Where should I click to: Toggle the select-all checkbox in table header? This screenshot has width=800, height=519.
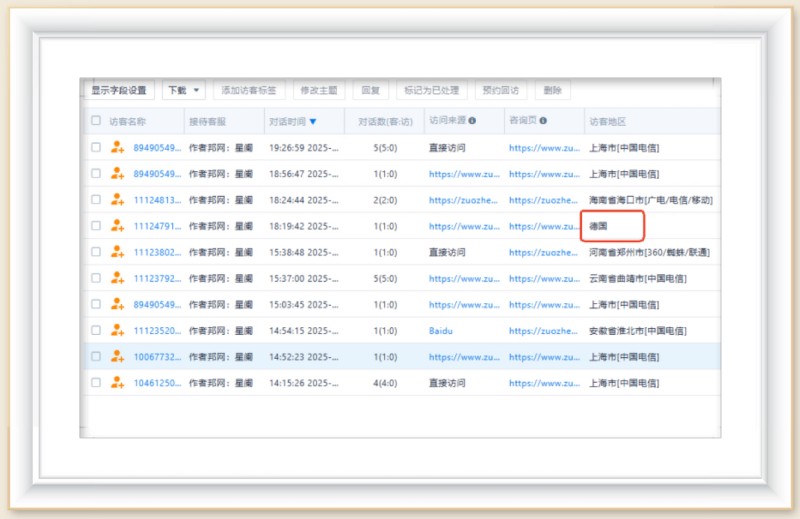96,121
